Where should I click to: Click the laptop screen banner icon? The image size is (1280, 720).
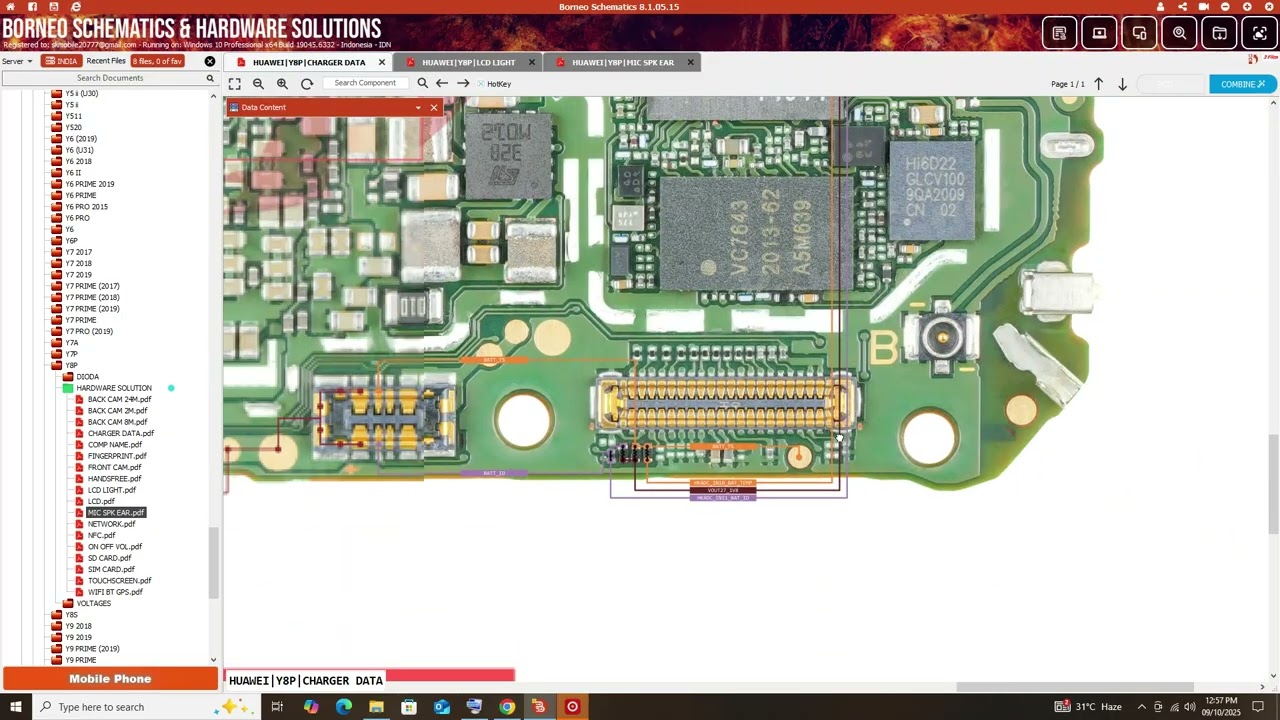[x=1099, y=33]
